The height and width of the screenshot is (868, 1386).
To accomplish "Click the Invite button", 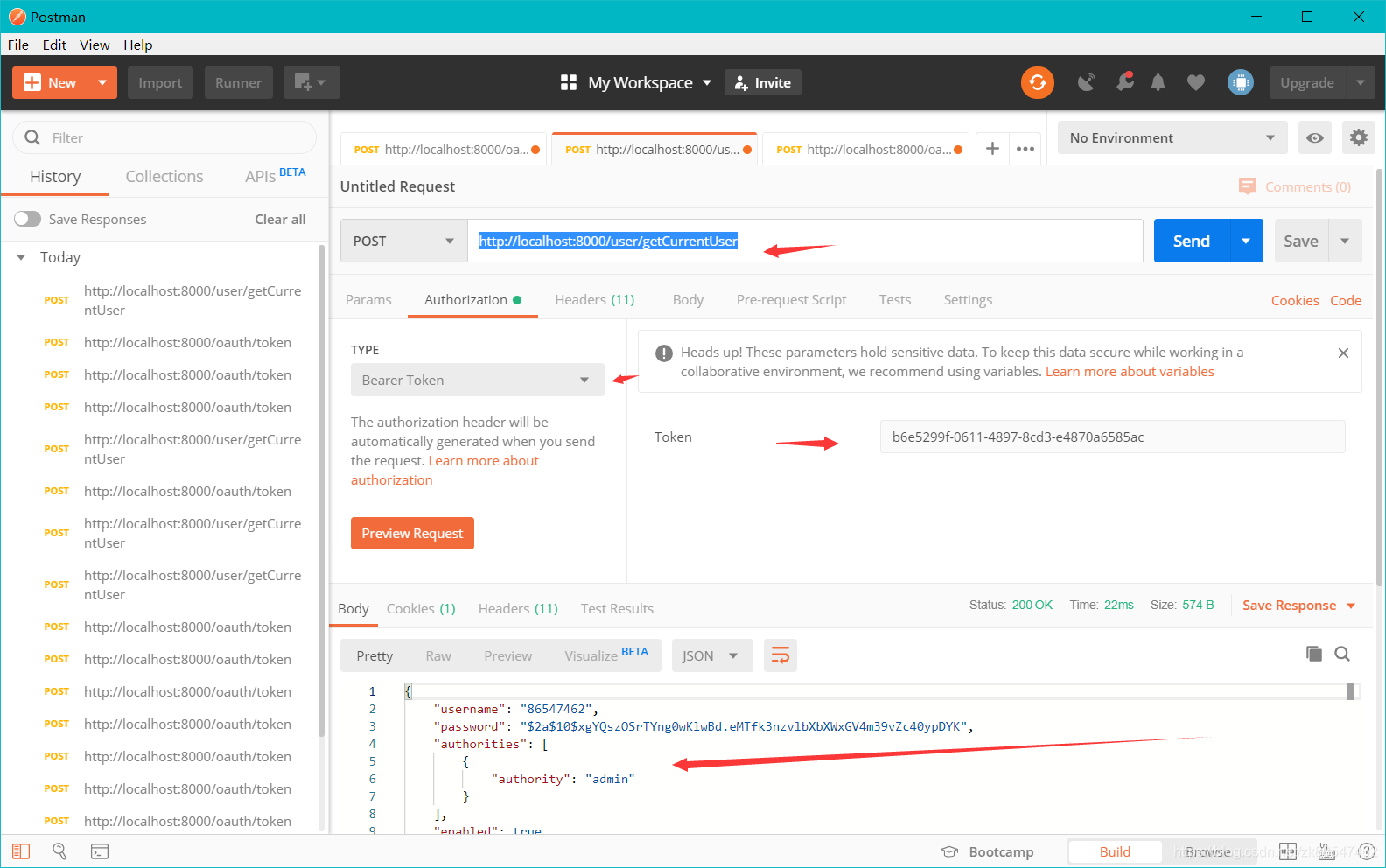I will (x=763, y=82).
